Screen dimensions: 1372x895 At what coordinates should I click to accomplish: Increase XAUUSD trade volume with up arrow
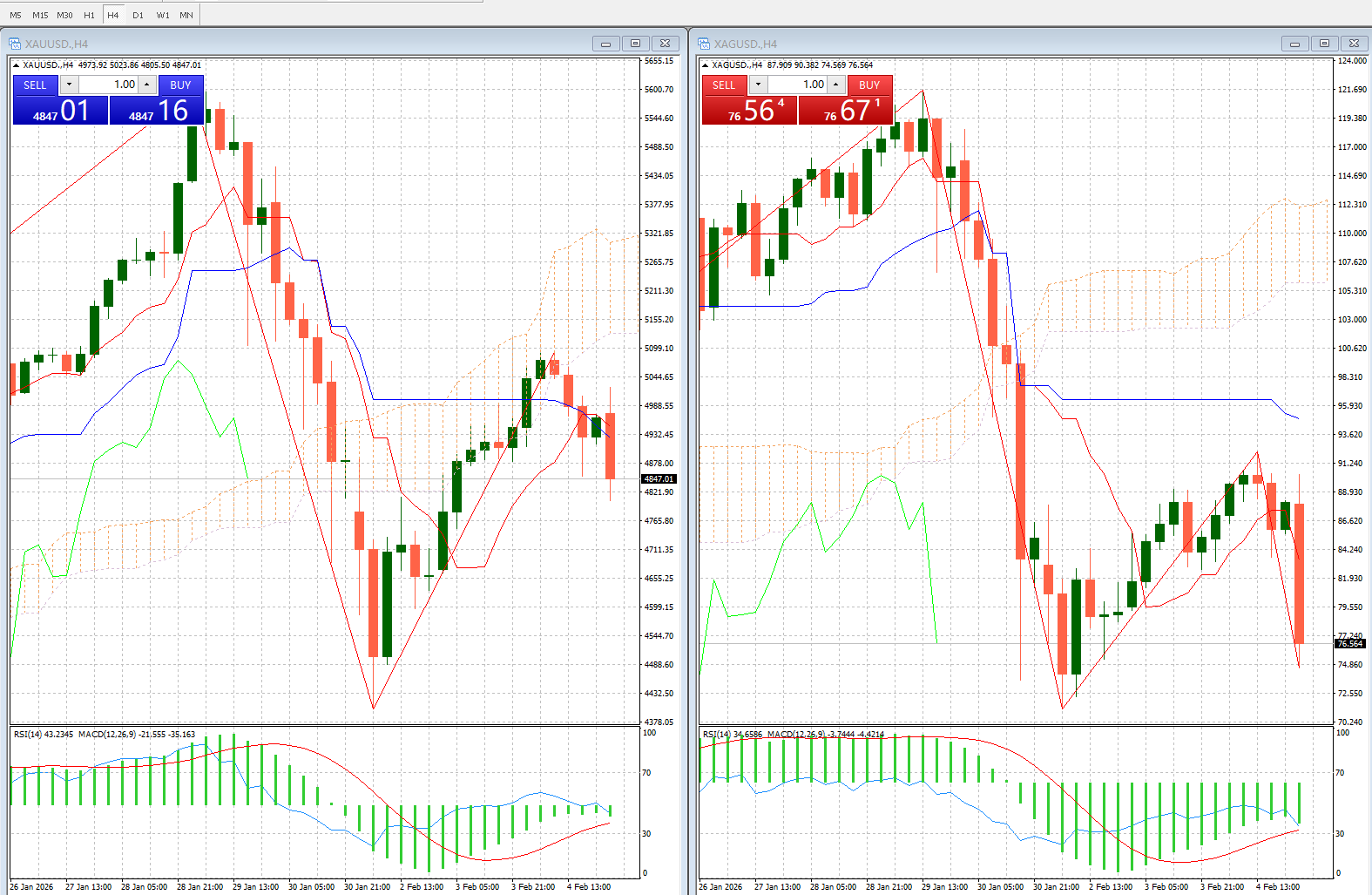coord(147,85)
